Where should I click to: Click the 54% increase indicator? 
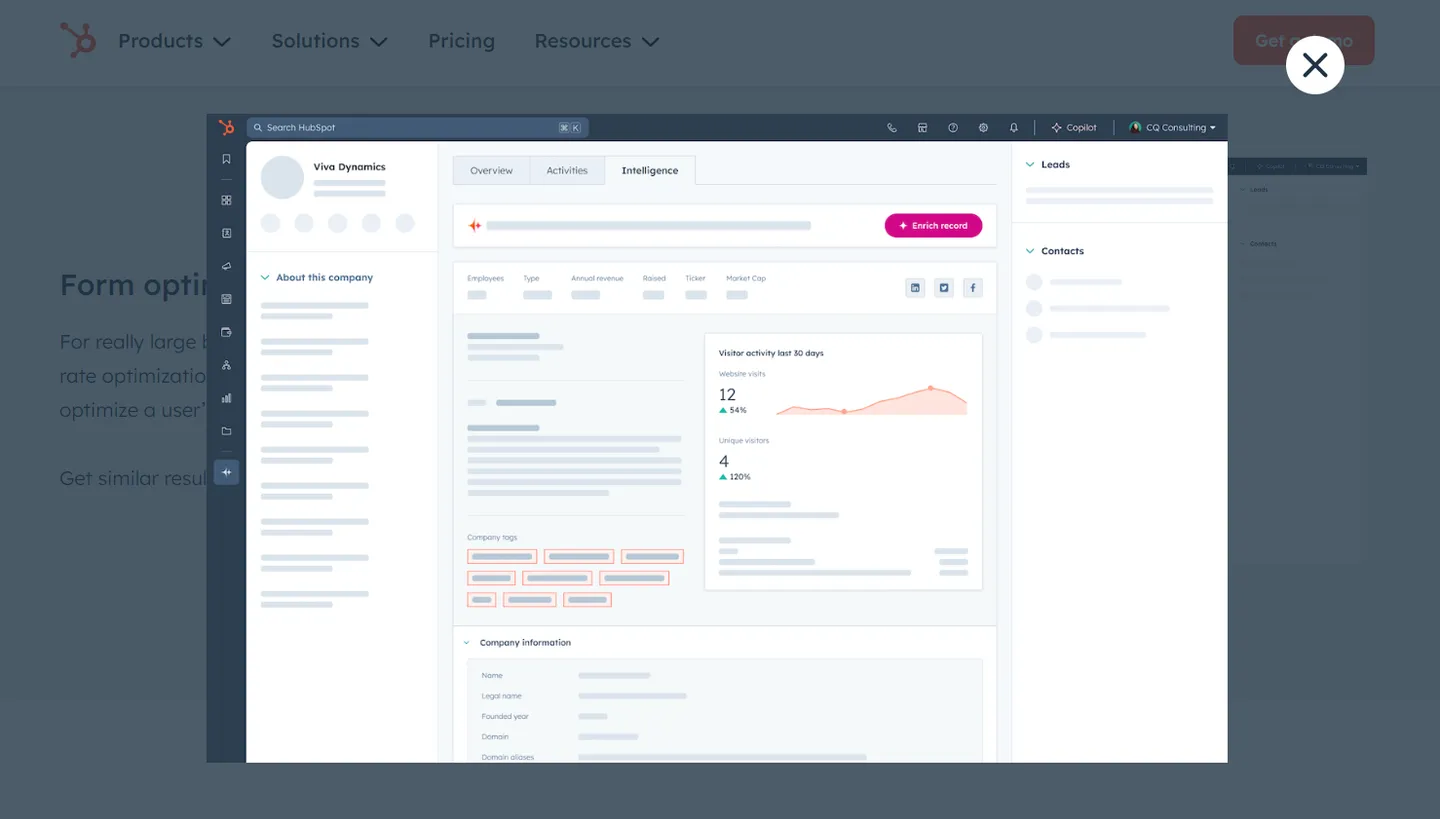click(x=733, y=410)
